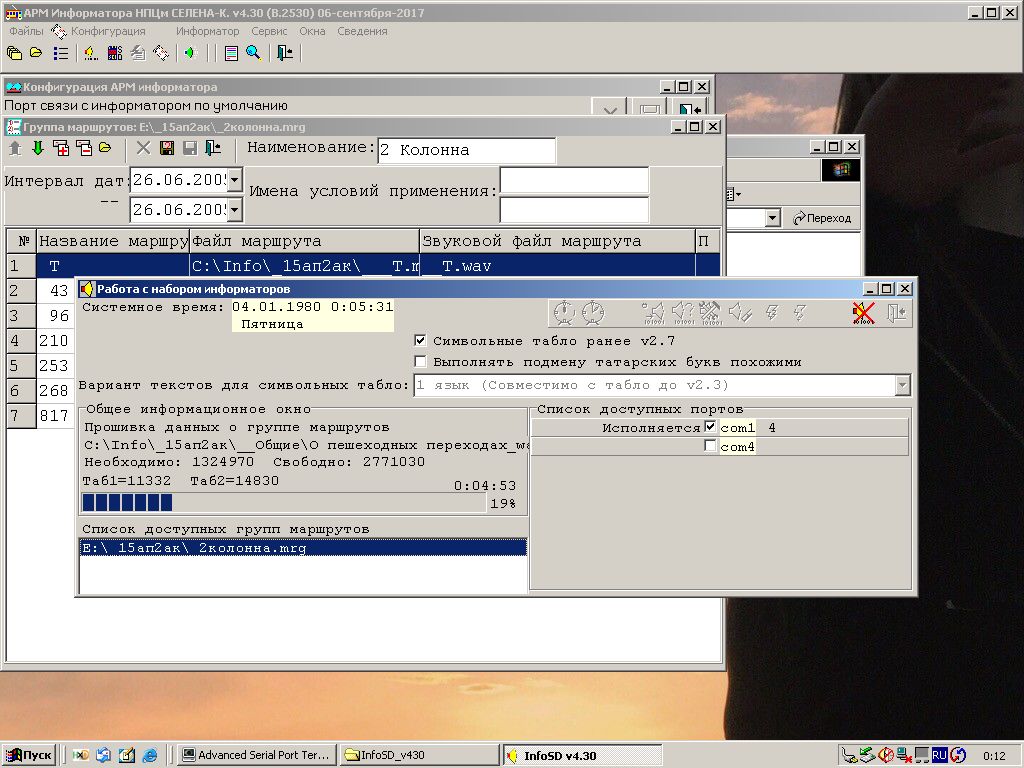Open the stacked folders icon in main toolbar
This screenshot has width=1024, height=768.
(14, 53)
